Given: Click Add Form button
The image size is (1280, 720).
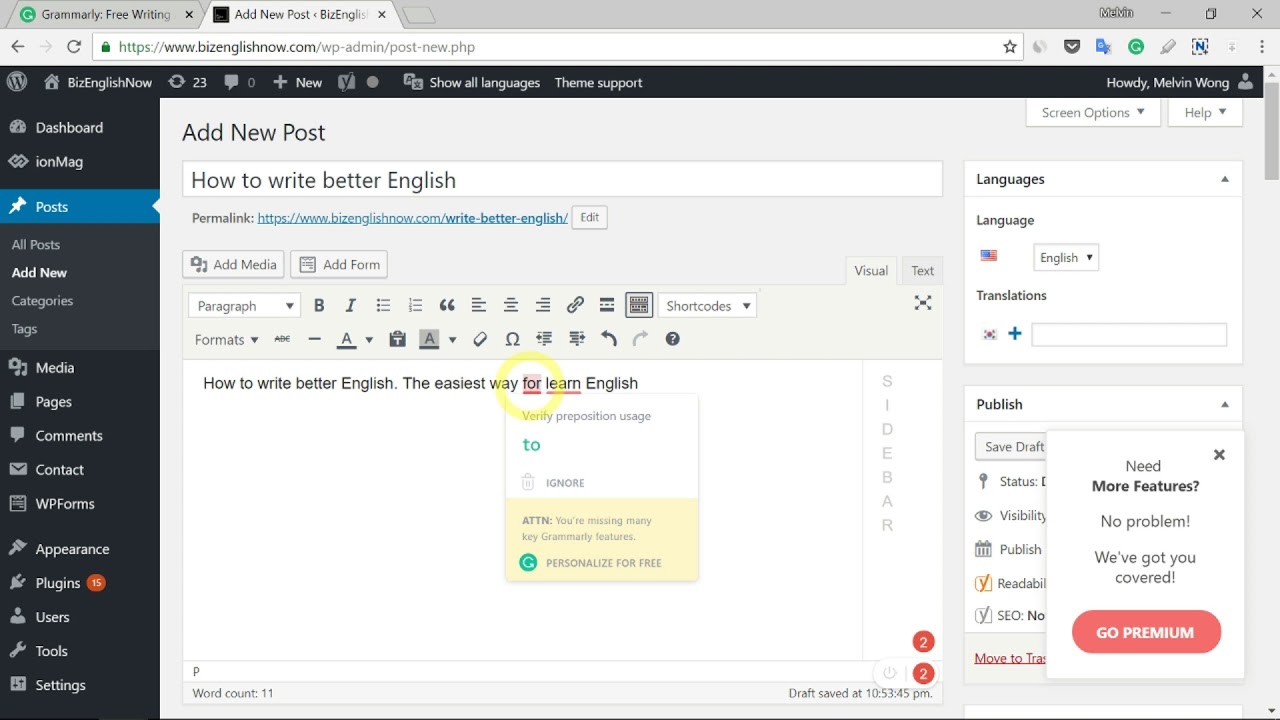Looking at the screenshot, I should [x=339, y=264].
